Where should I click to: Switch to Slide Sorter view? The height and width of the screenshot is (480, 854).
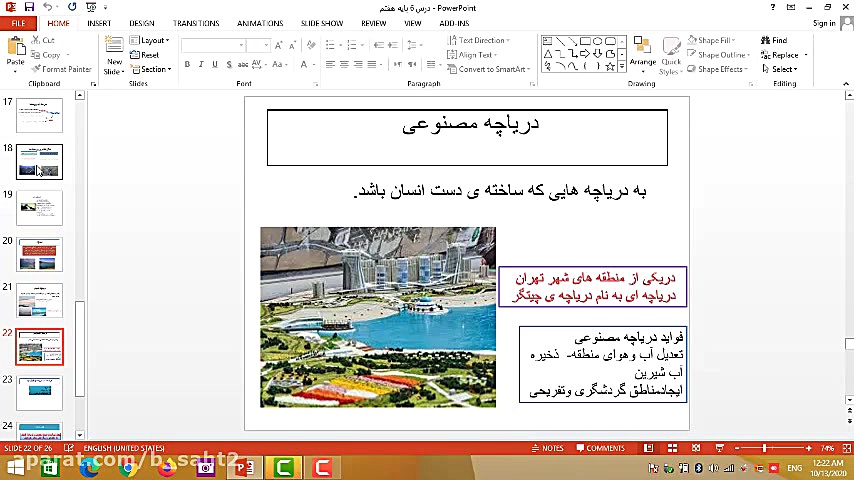[x=673, y=448]
